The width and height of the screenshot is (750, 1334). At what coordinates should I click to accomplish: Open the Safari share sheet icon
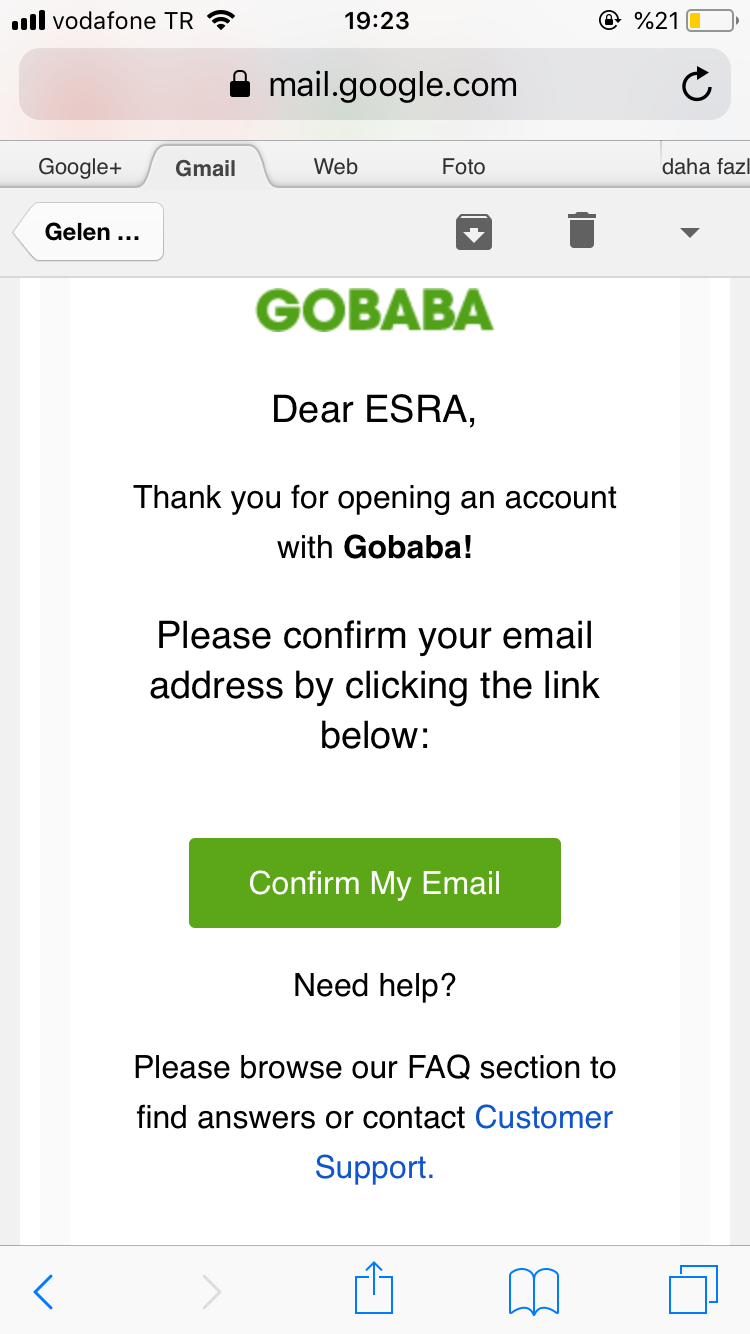[x=374, y=1287]
